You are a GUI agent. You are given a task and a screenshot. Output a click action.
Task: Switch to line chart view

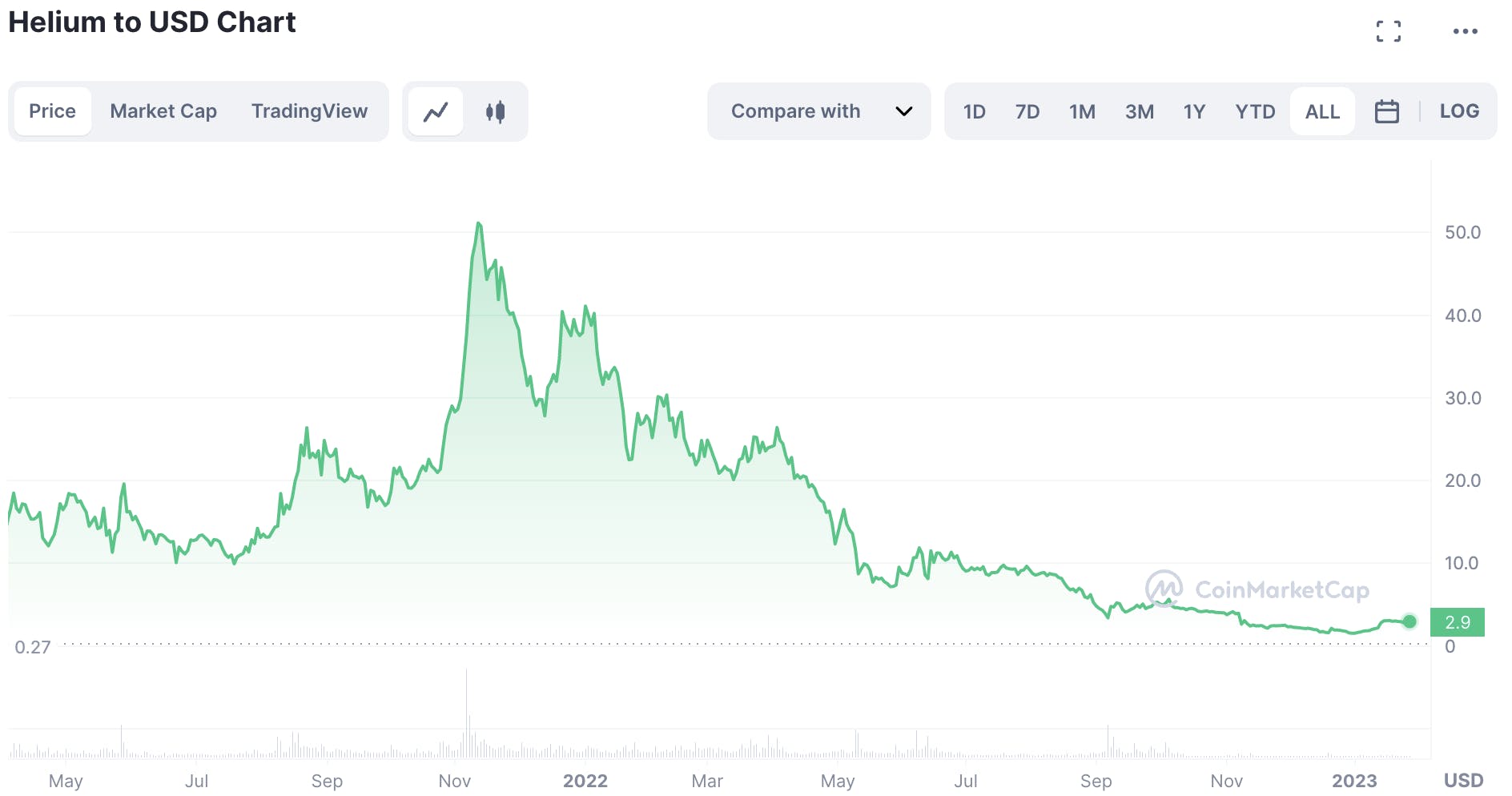(x=436, y=111)
